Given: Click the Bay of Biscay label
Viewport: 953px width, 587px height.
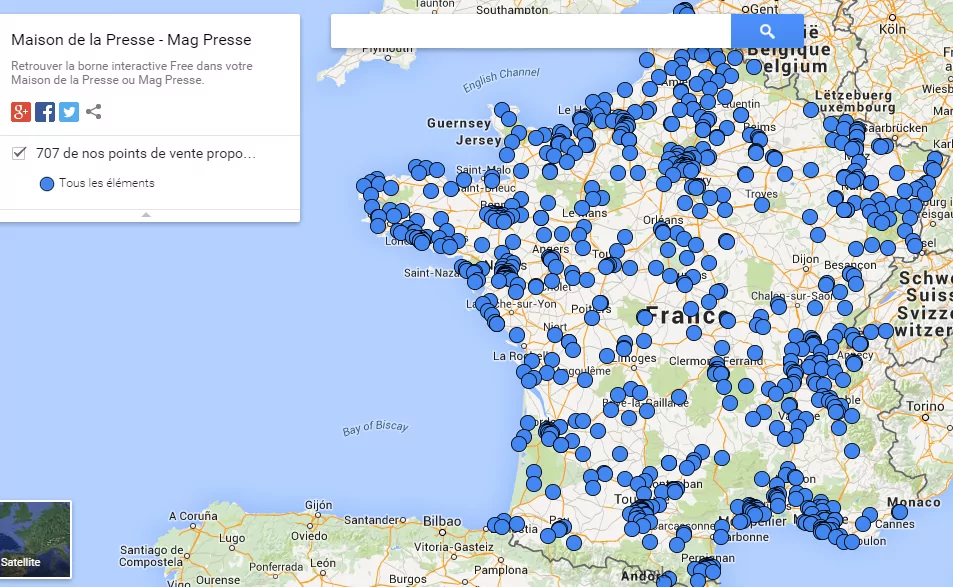Looking at the screenshot, I should click(x=375, y=427).
